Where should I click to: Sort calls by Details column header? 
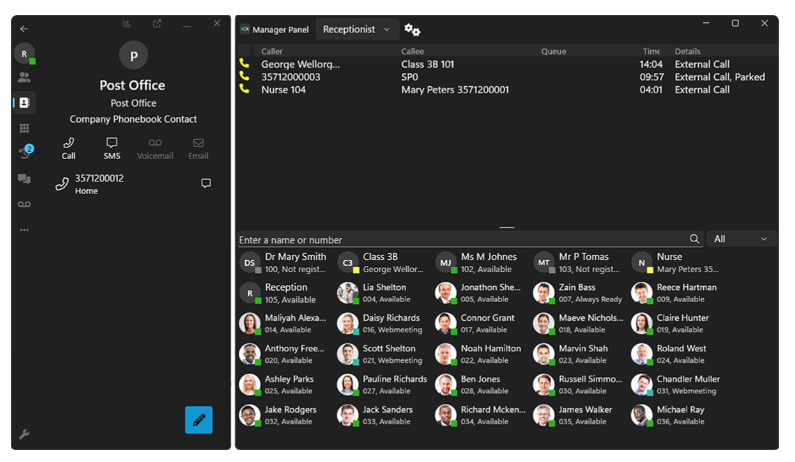688,51
